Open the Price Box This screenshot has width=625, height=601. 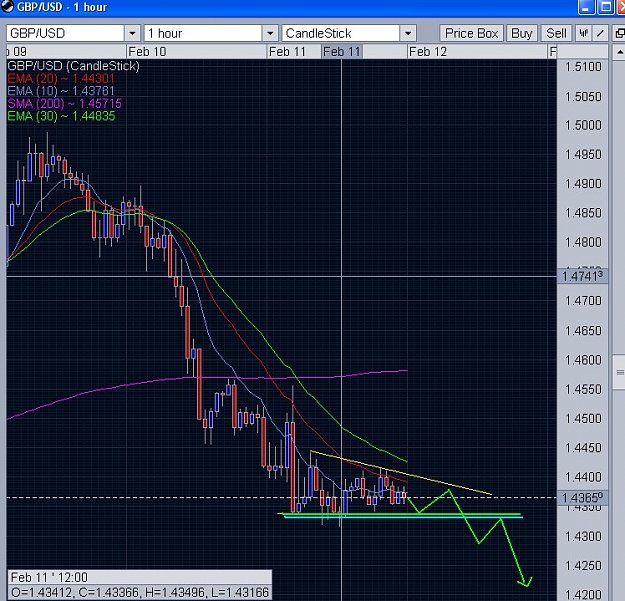[472, 33]
